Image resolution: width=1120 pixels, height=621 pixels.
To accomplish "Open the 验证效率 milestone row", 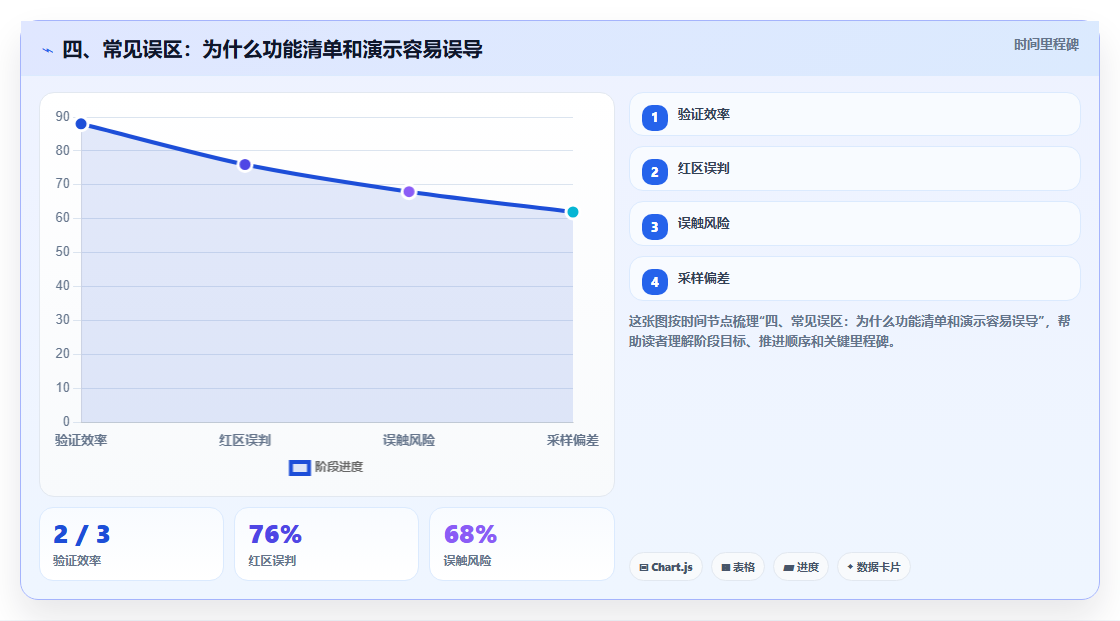I will (x=854, y=114).
